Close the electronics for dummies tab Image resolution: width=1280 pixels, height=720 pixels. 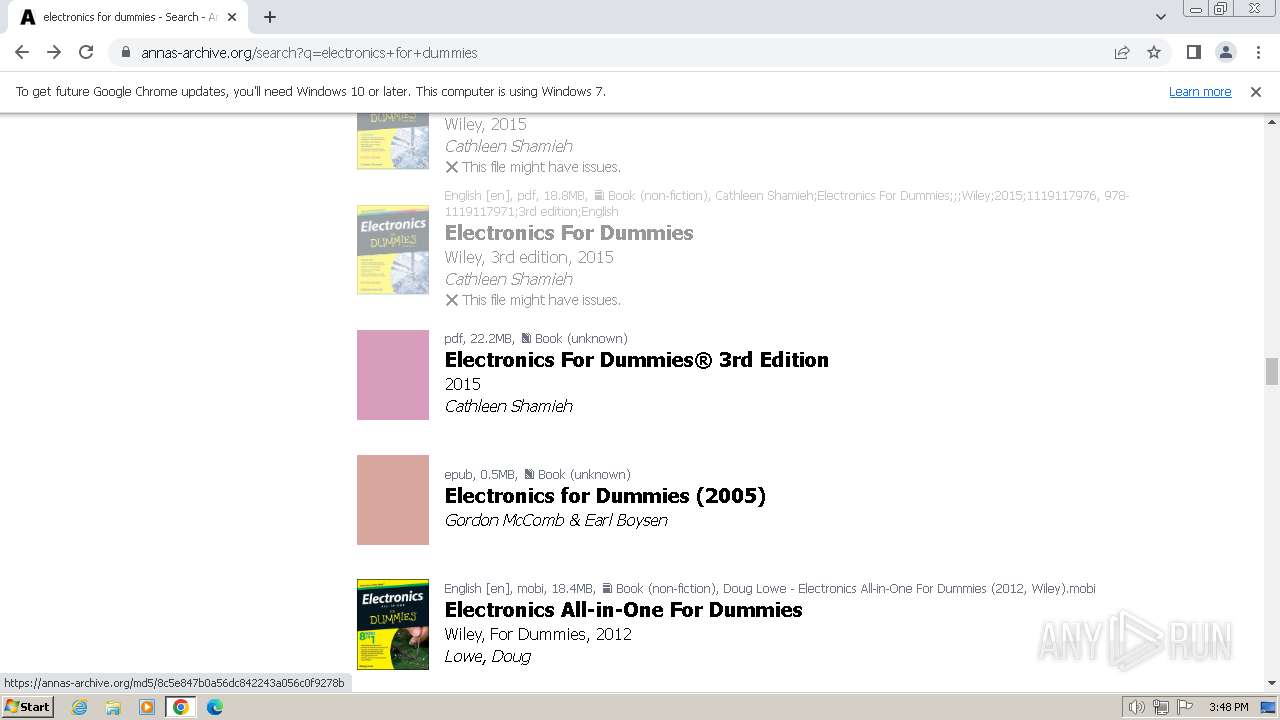[x=232, y=17]
